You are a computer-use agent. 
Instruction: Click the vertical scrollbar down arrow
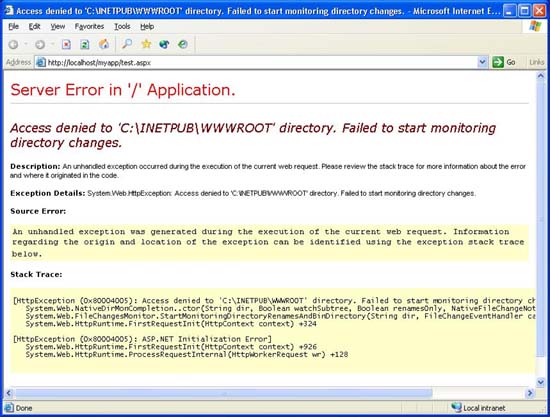point(541,382)
